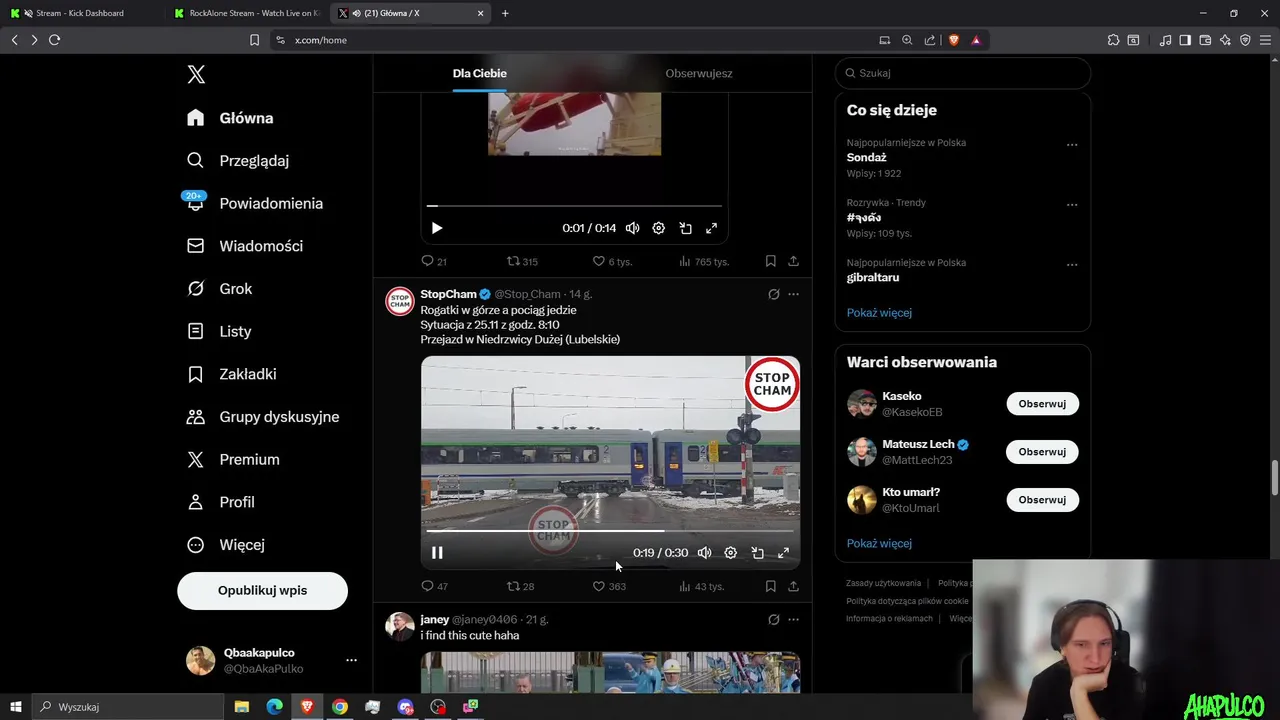
Task: Open replies with 21 comments
Action: tap(434, 261)
